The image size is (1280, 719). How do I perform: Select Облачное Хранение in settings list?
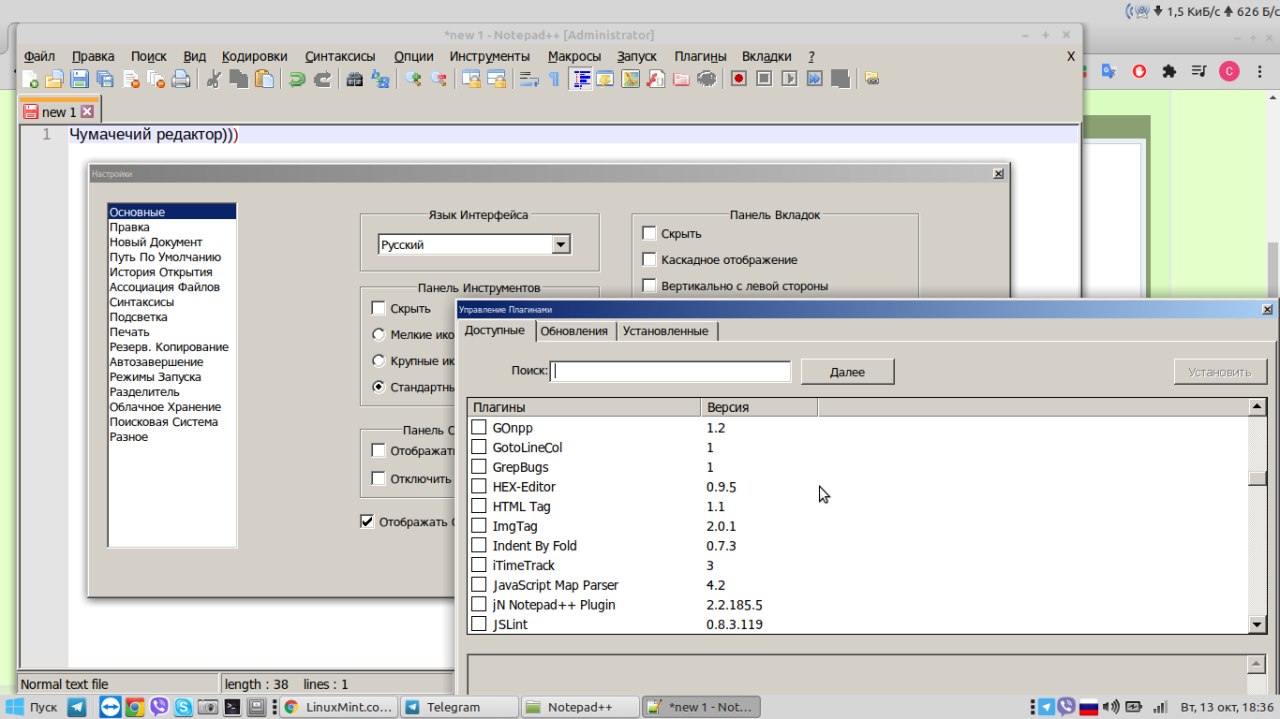point(172,407)
